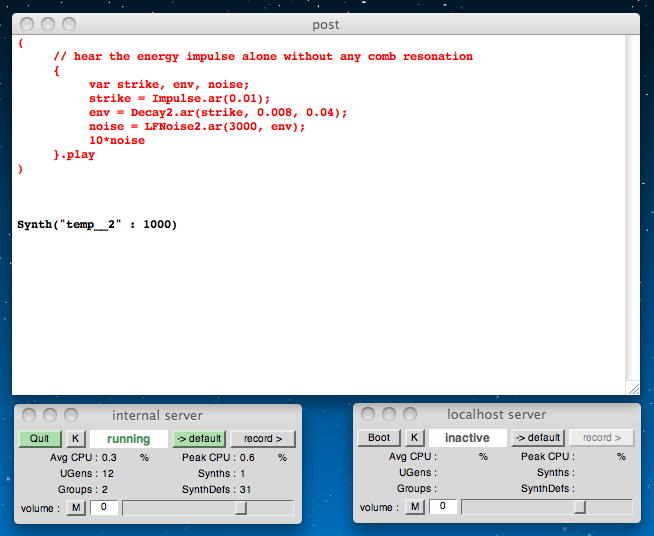
Task: Click the '}.play' line
Action: [74, 155]
